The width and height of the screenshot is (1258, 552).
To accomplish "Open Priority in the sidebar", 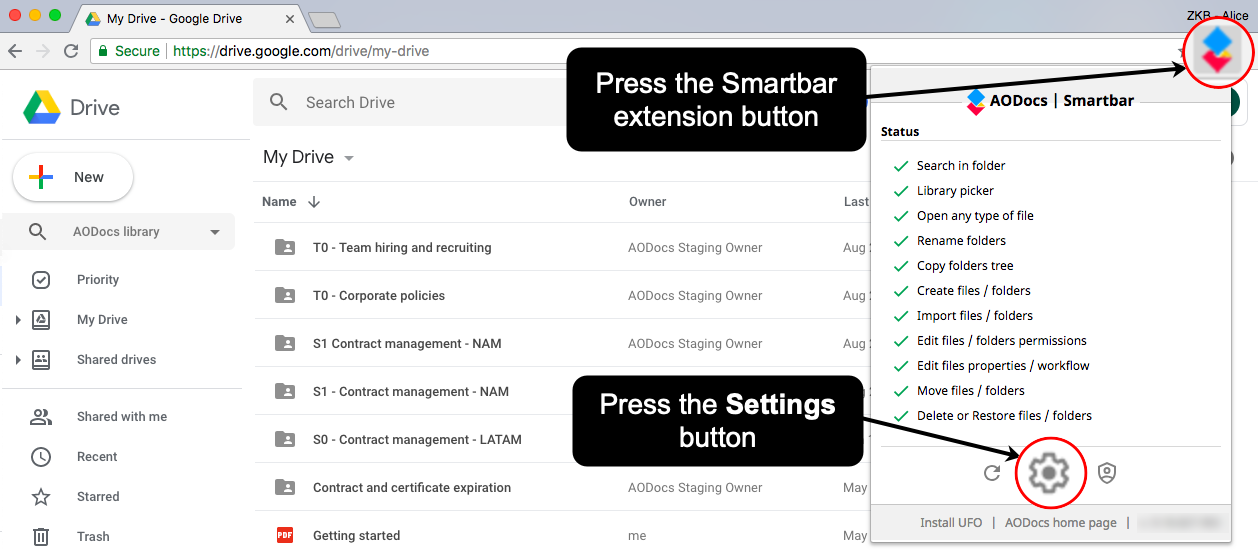I will 97,280.
